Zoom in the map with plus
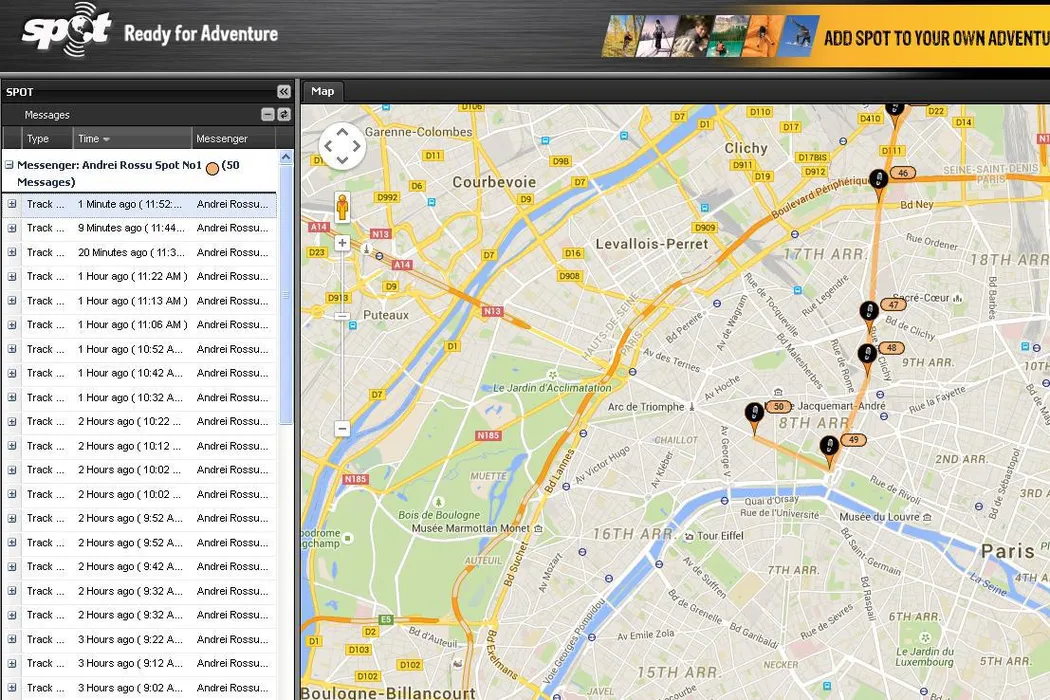The width and height of the screenshot is (1050, 700). point(342,243)
